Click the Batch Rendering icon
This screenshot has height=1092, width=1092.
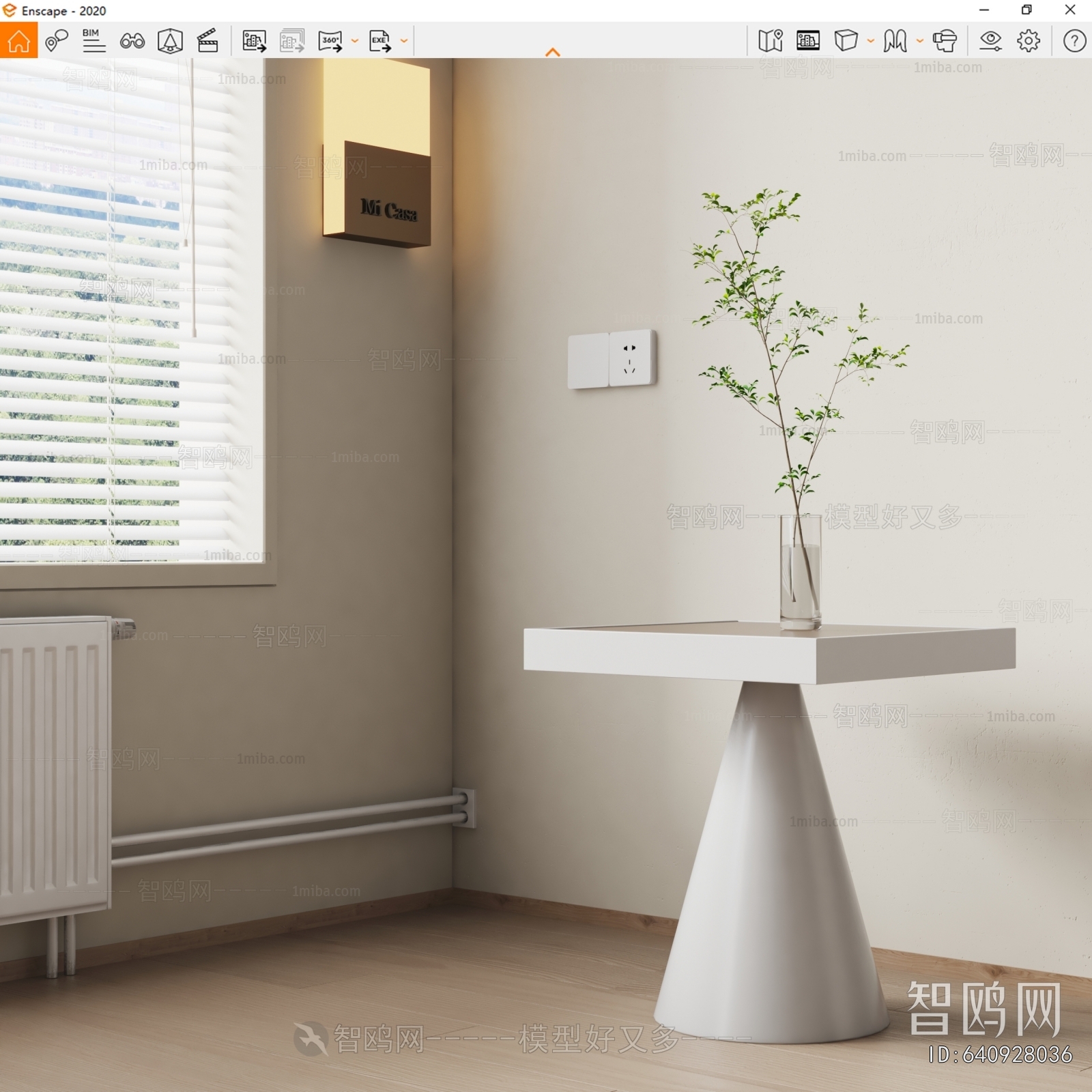click(x=292, y=41)
